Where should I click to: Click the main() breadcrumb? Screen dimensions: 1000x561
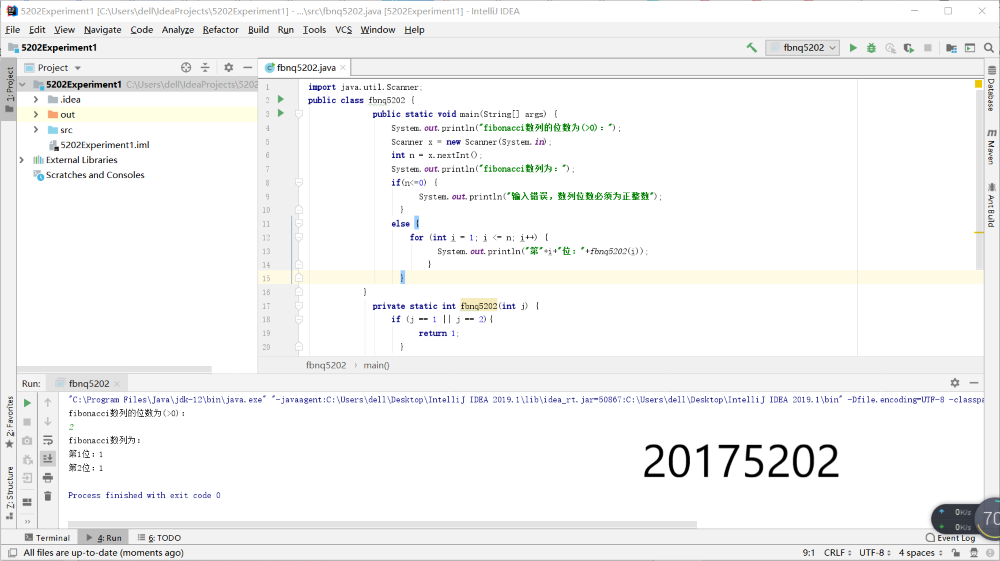pyautogui.click(x=376, y=365)
